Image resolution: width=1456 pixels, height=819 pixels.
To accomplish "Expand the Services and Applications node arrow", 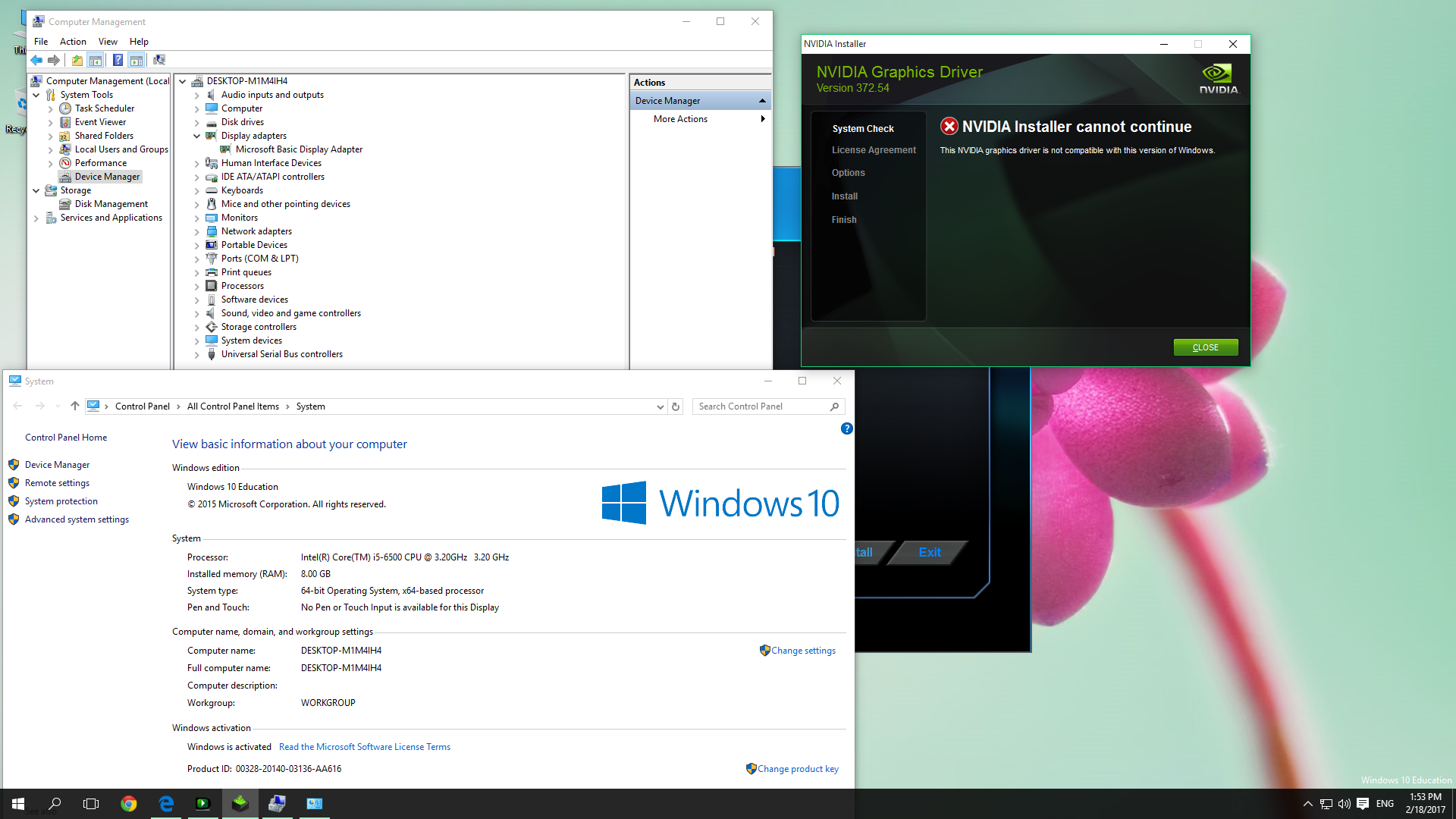I will [36, 218].
